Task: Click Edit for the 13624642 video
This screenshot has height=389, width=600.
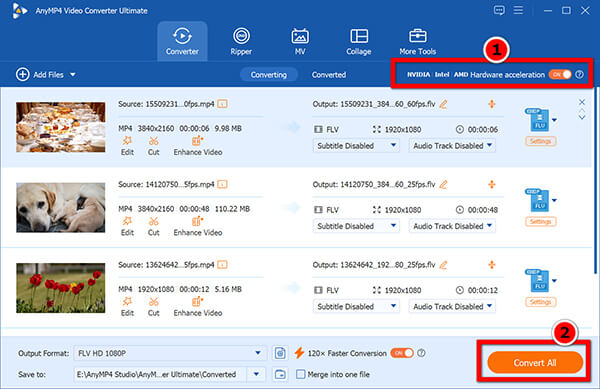Action: (127, 307)
